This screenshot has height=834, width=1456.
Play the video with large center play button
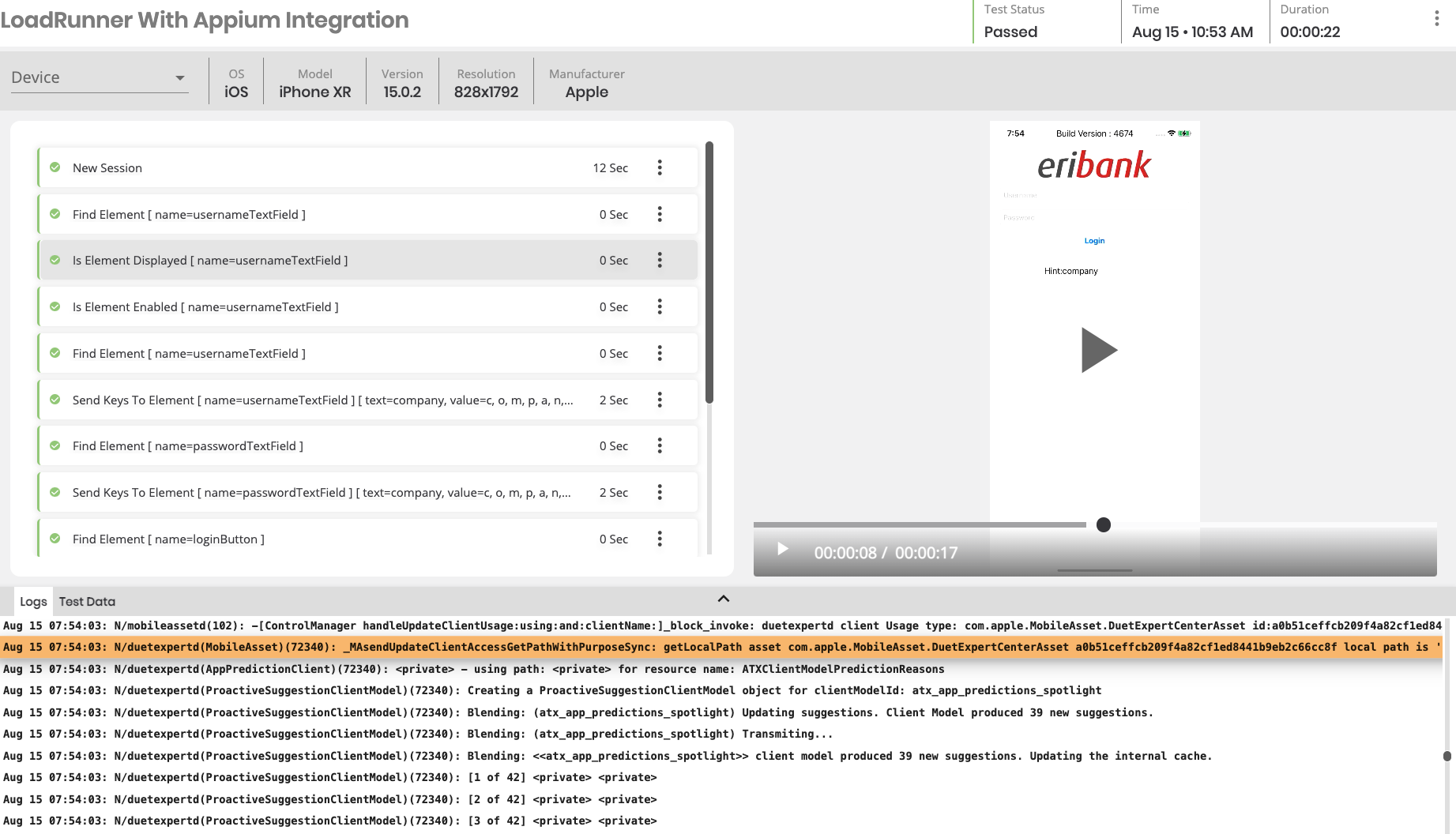(1099, 350)
